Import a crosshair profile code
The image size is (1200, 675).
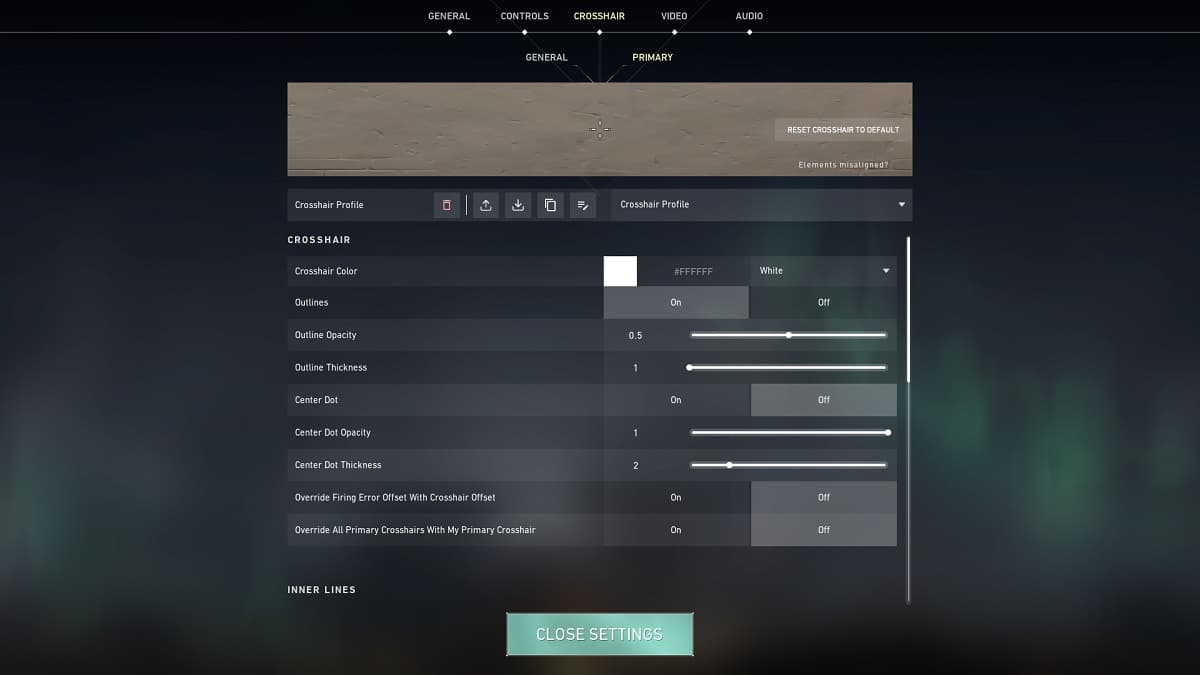pyautogui.click(x=518, y=205)
